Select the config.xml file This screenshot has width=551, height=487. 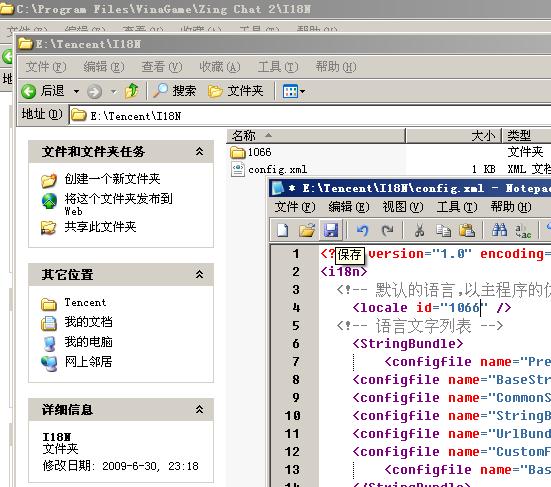[x=269, y=169]
